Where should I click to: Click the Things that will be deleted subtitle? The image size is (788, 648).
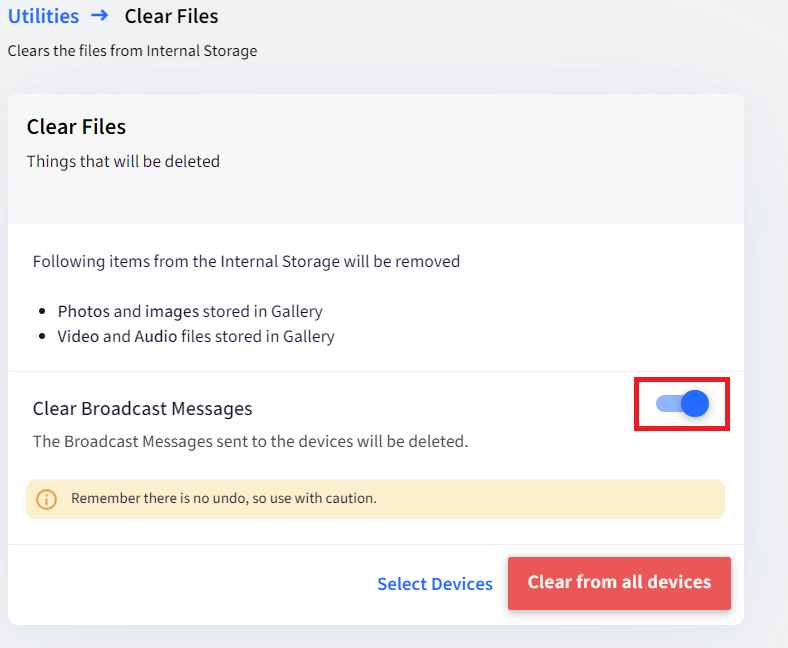point(123,161)
